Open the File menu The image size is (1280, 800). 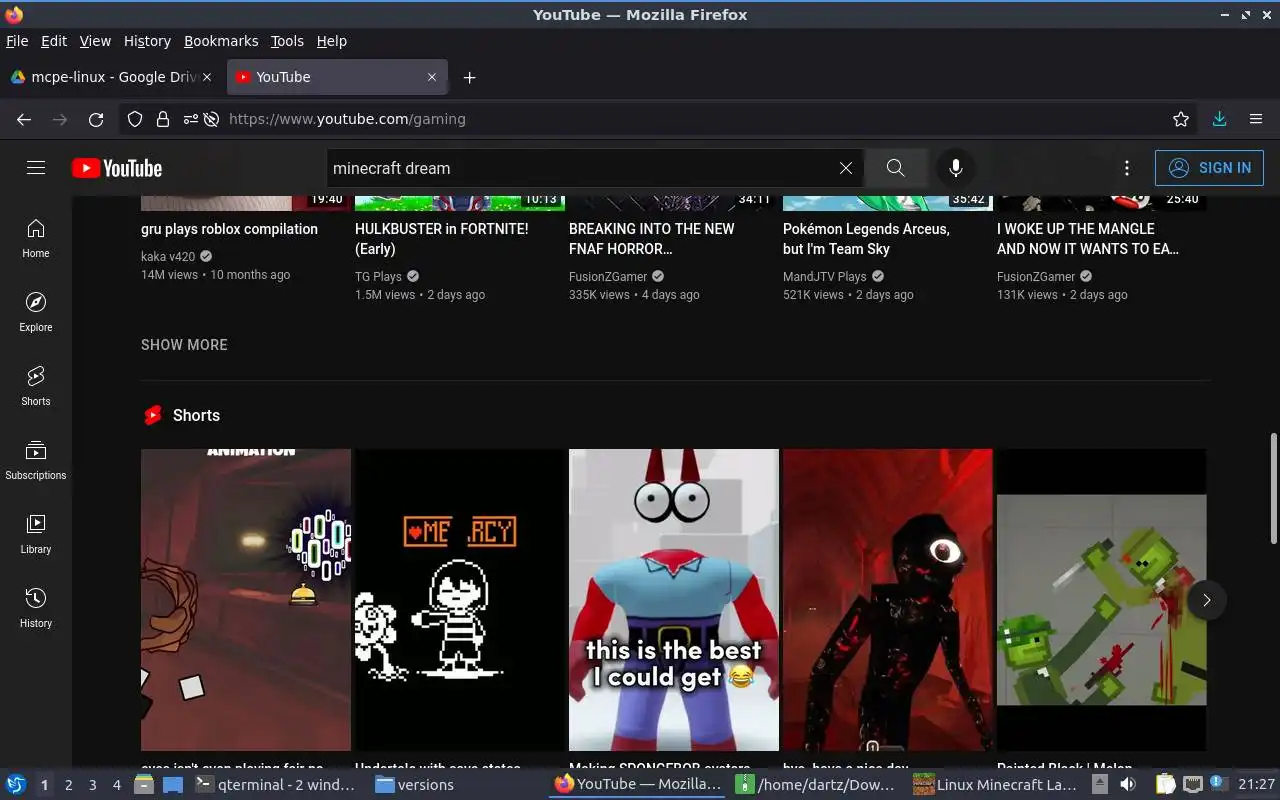pos(17,41)
